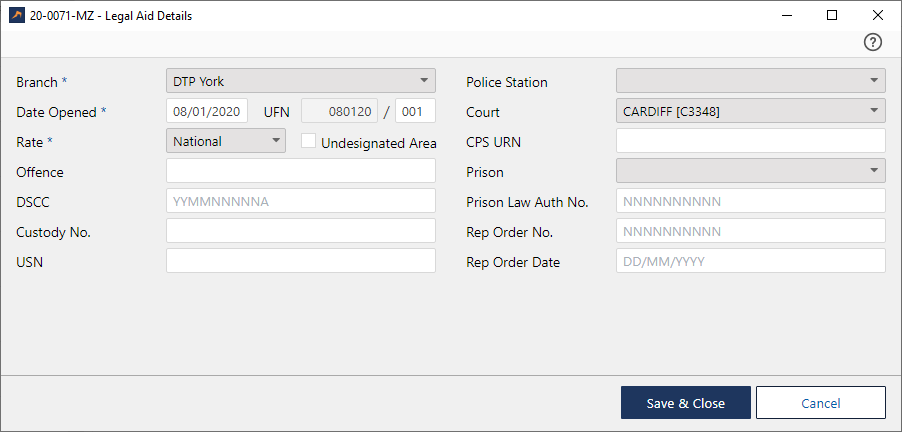Focus the DSCC input field
Viewport: 902px width, 432px height.
coord(300,201)
